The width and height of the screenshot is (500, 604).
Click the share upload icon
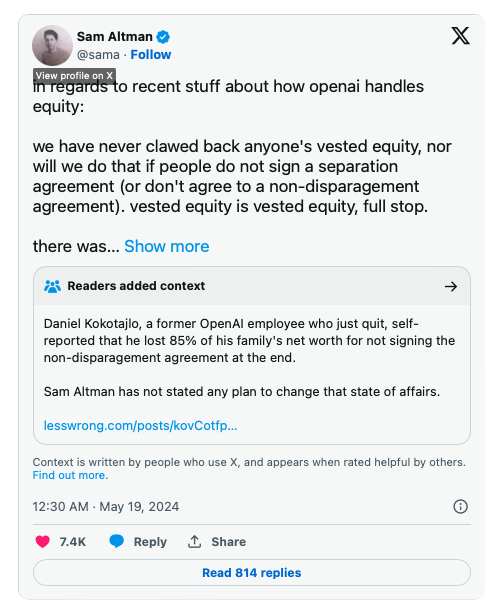(x=195, y=541)
